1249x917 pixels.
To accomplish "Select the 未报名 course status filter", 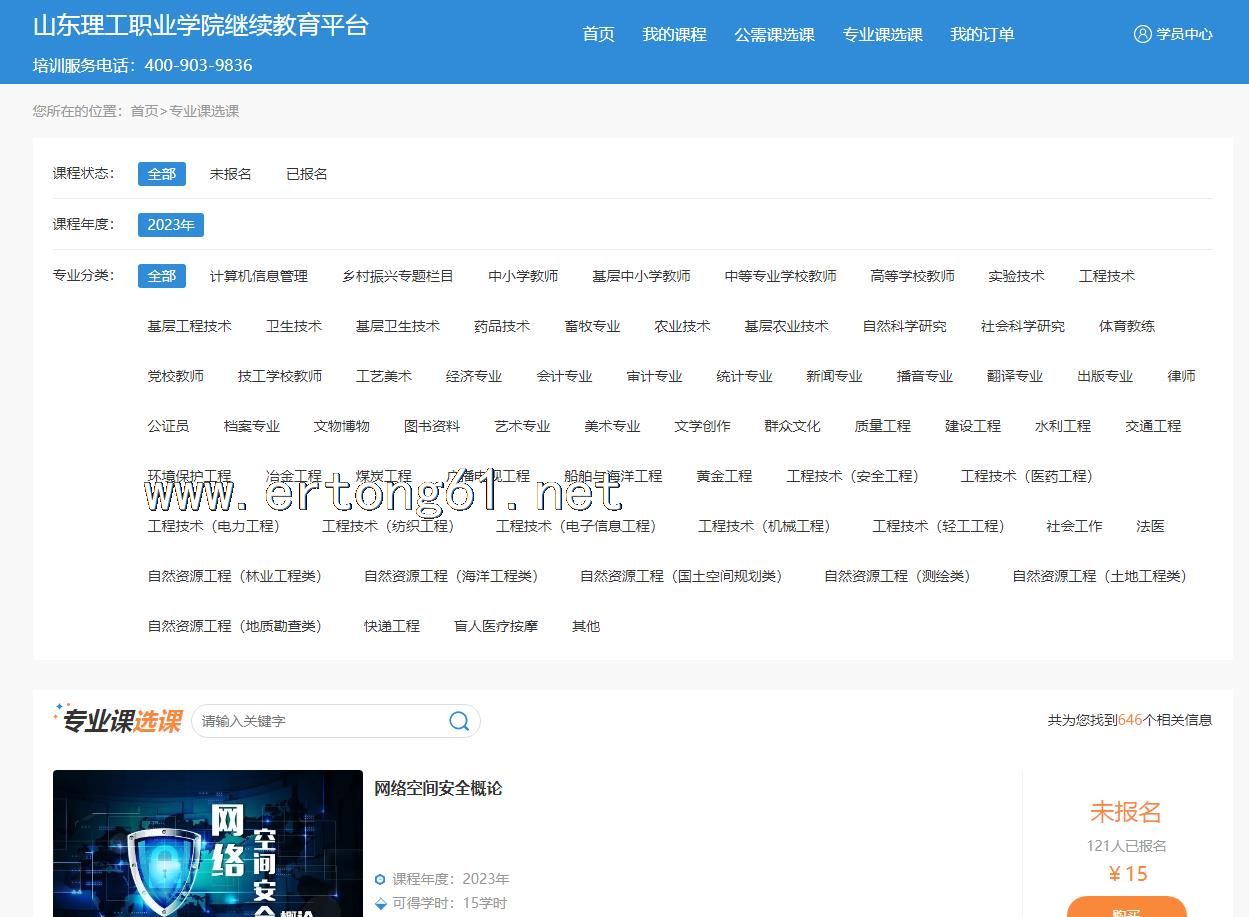I will click(230, 174).
